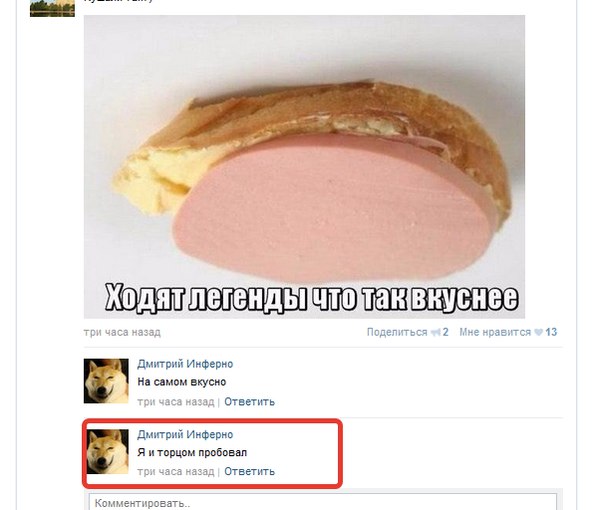Screen dimensions: 600x510
Task: Open Дмитрий Инферно profile from first comment
Action: (185, 364)
